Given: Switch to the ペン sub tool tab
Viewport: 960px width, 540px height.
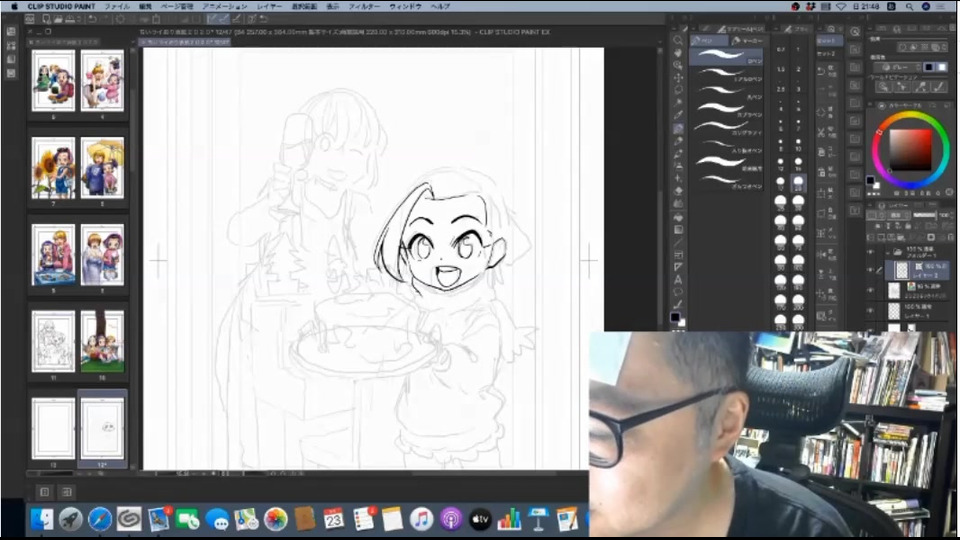Looking at the screenshot, I should [709, 40].
